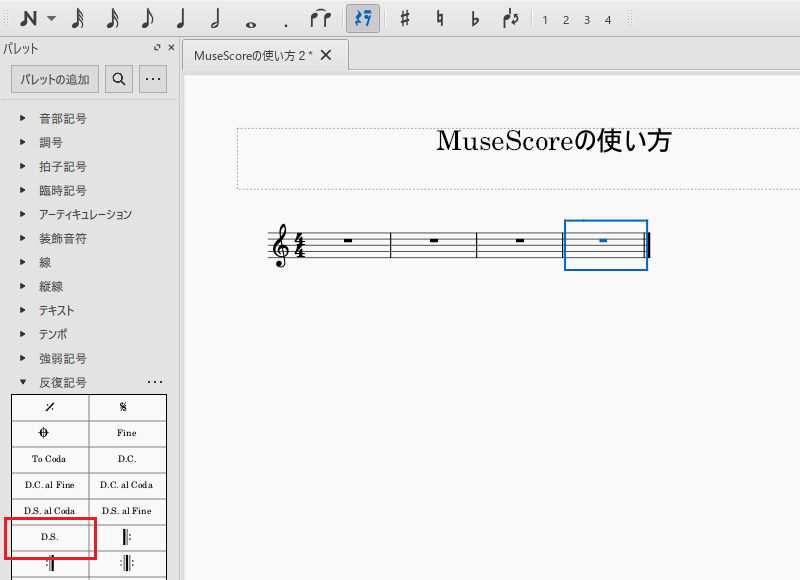
Task: Select the rest in the third measure
Action: [520, 240]
